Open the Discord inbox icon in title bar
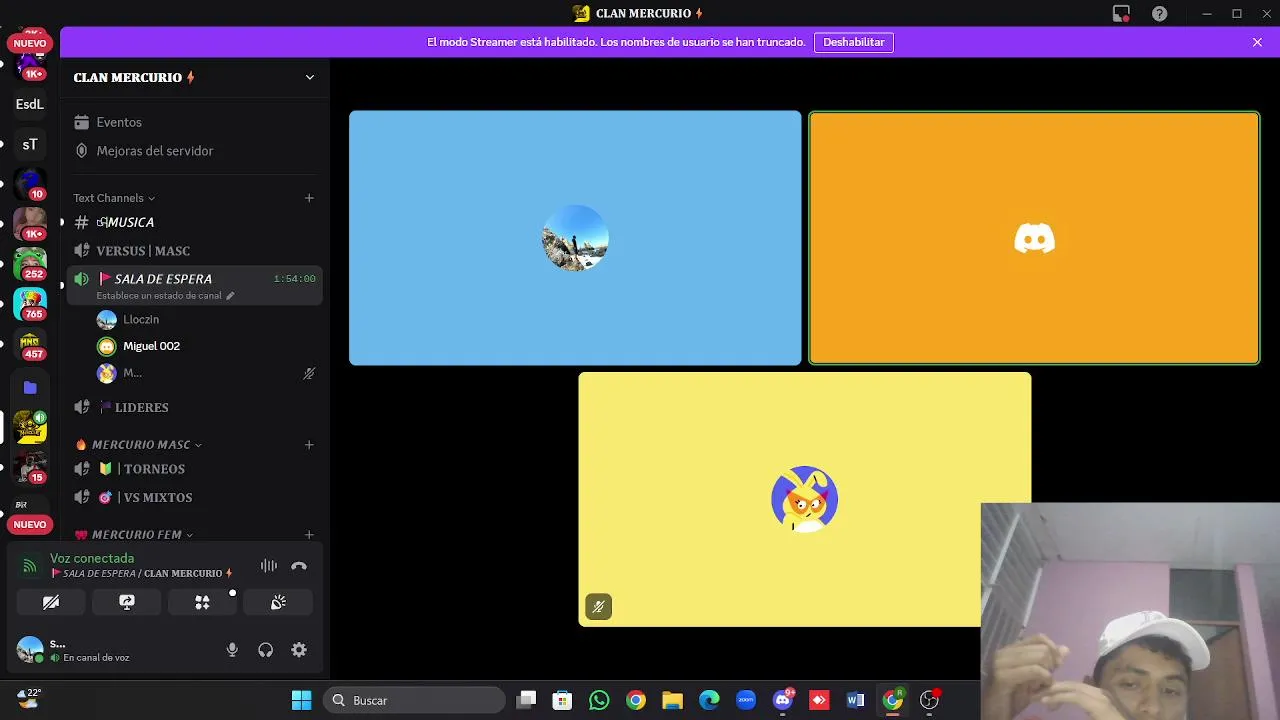This screenshot has width=1280, height=720. 1121,14
